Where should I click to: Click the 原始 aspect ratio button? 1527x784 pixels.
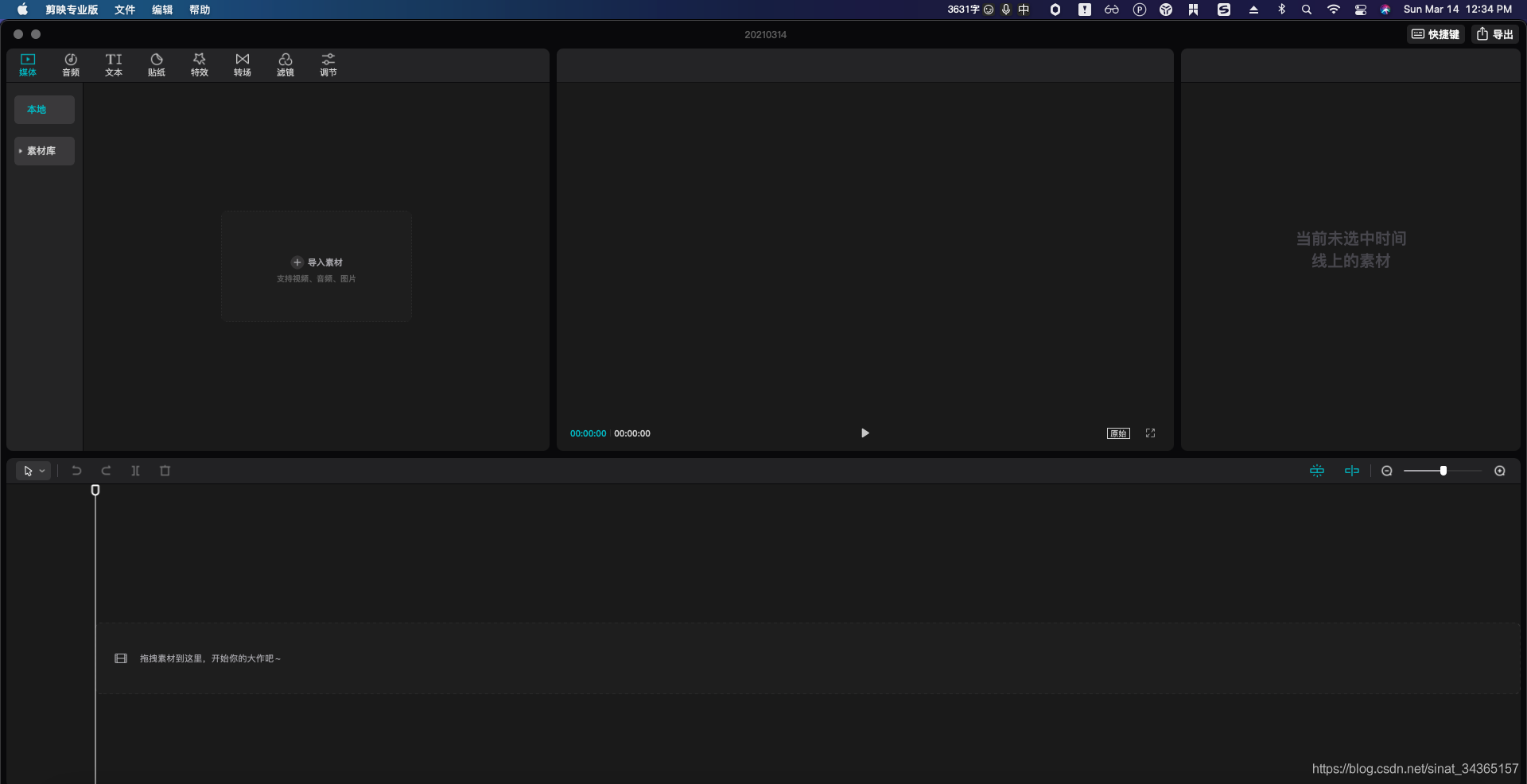1118,433
